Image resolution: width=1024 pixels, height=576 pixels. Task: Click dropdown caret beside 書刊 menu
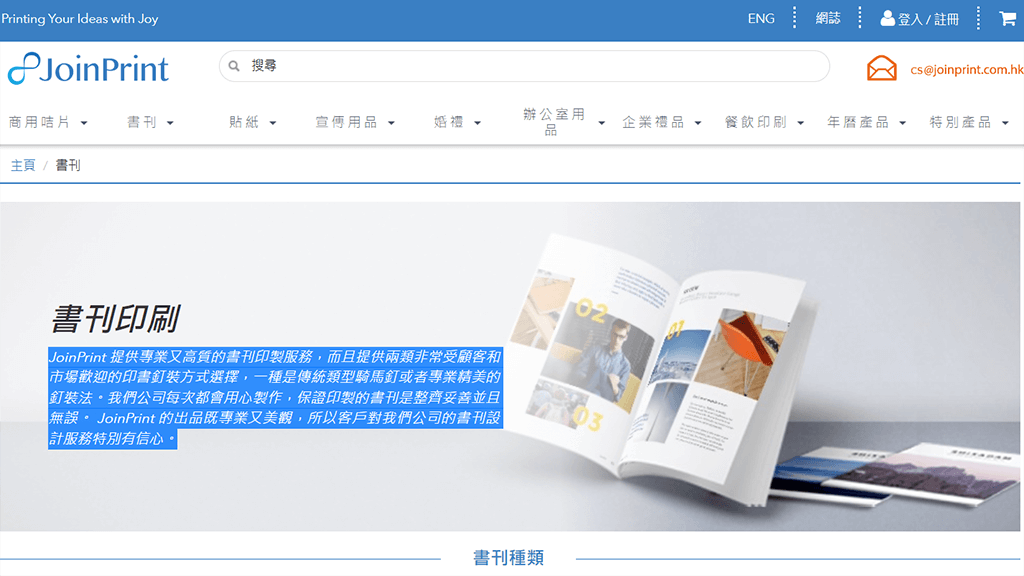(x=170, y=123)
